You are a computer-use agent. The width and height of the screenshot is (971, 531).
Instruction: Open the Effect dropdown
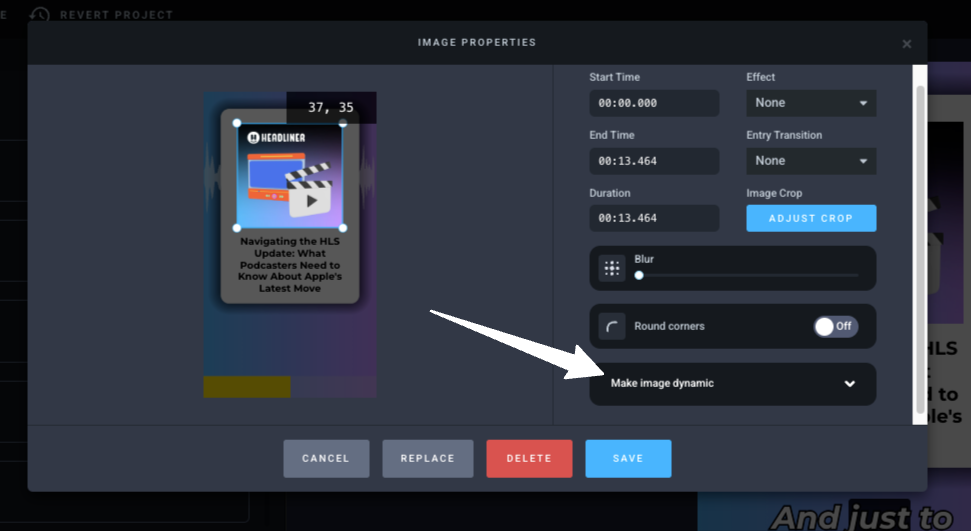810,103
